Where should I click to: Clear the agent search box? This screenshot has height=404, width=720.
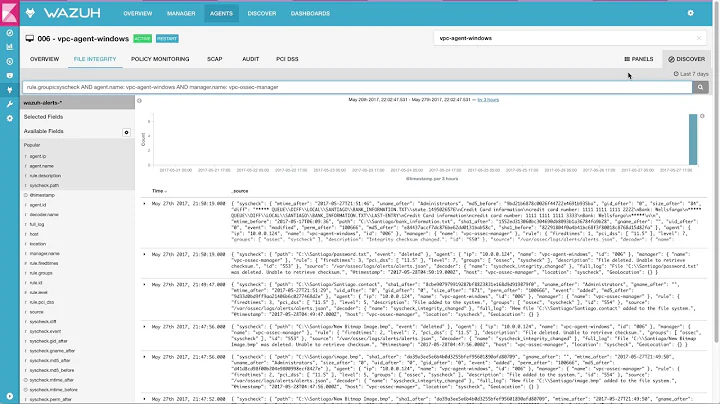pyautogui.click(x=699, y=38)
